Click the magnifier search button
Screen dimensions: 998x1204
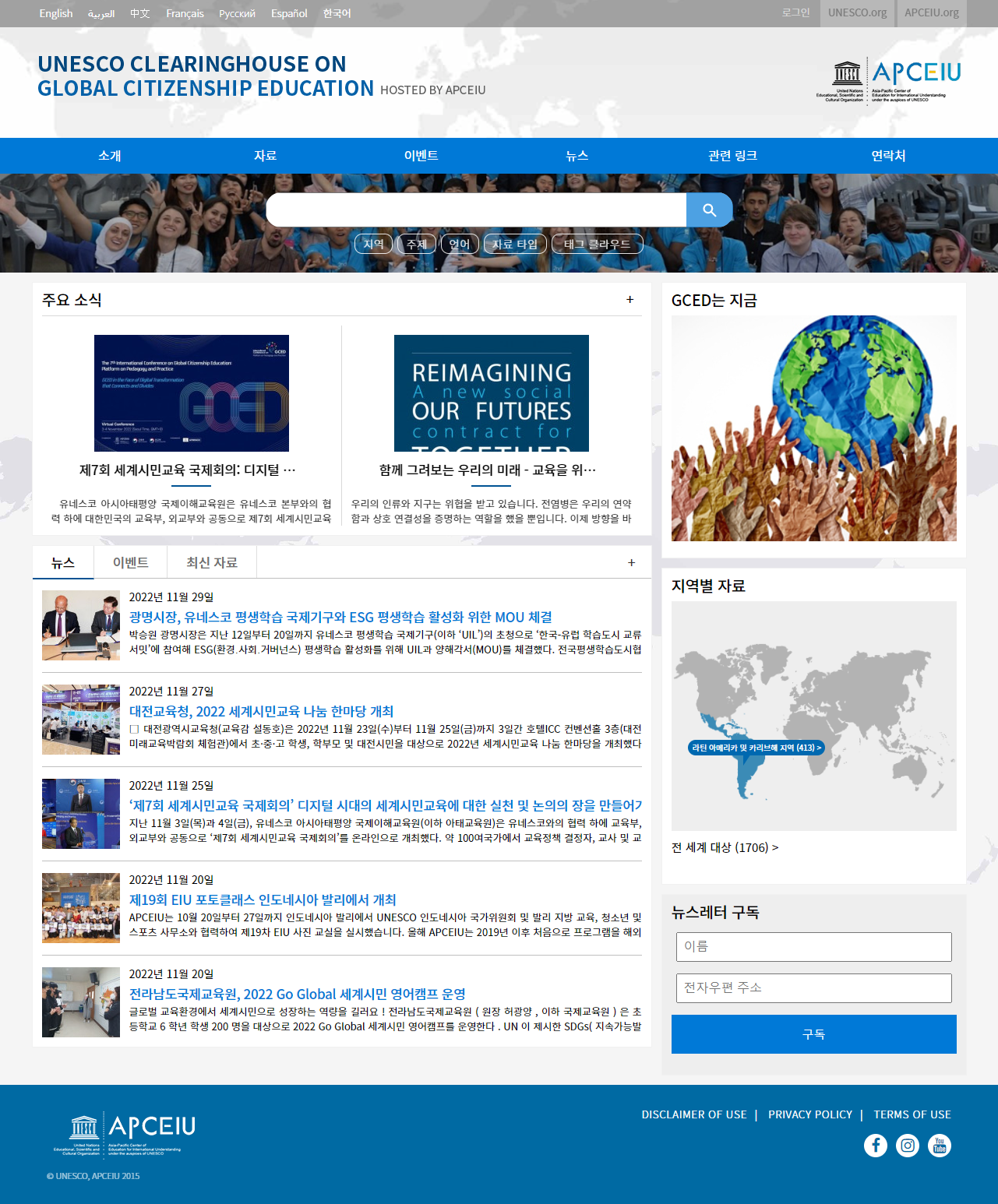tap(709, 210)
